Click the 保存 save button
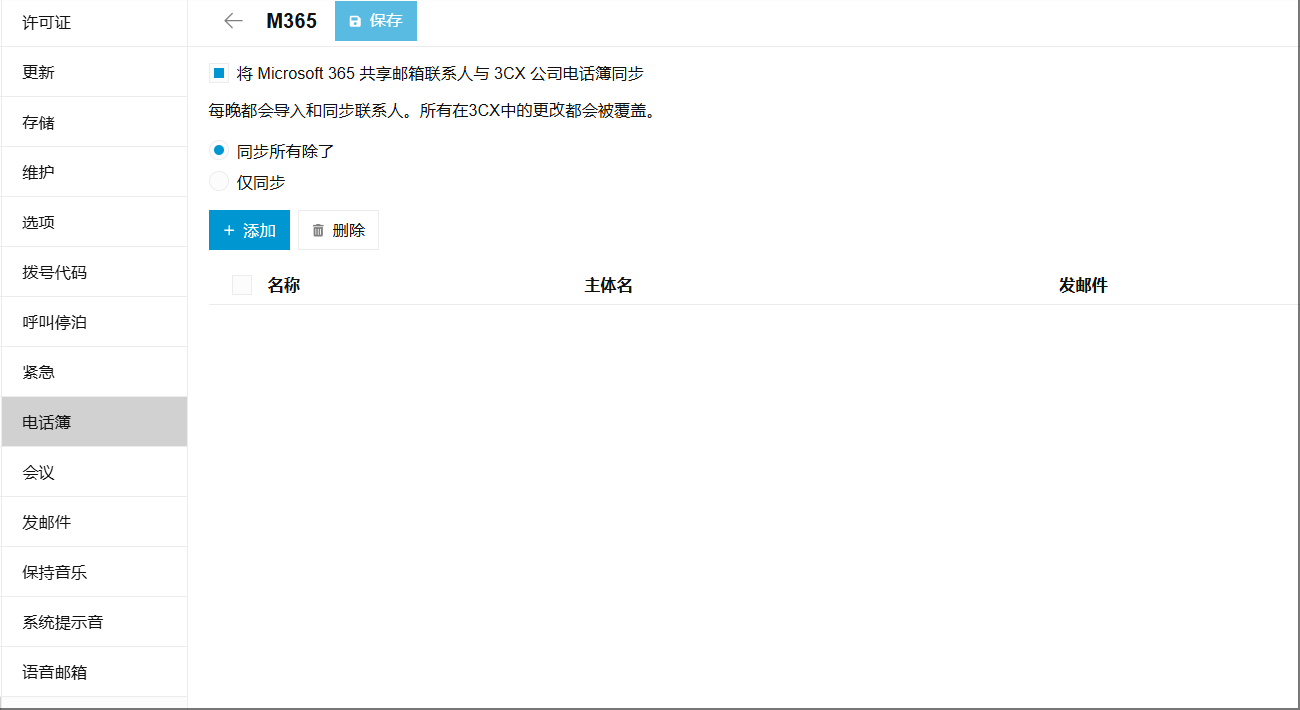The image size is (1300, 710). [376, 21]
